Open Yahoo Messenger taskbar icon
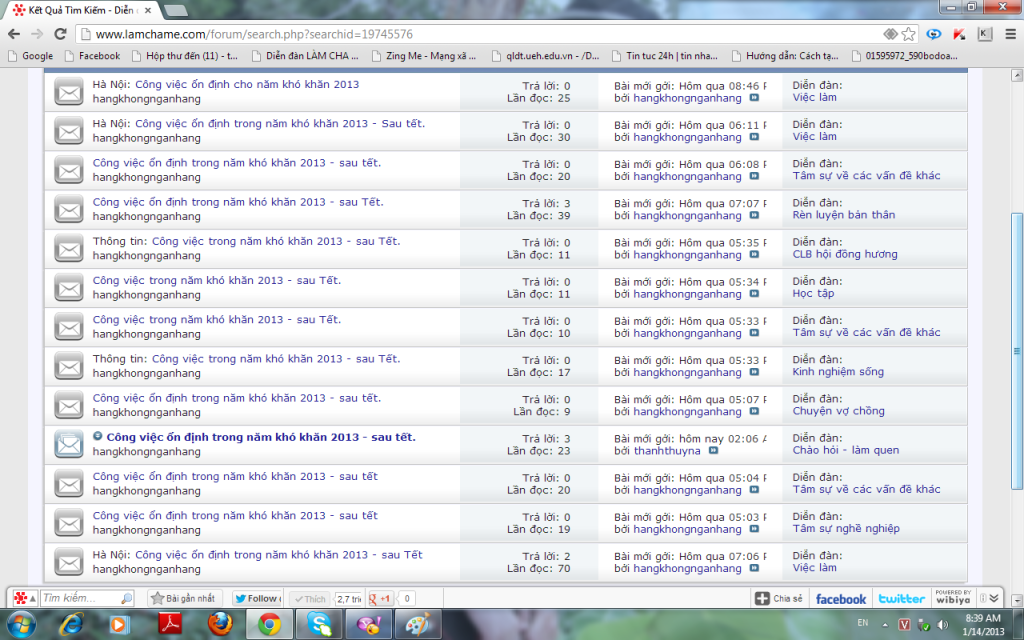Screen dimensions: 1024x640 click(365, 625)
